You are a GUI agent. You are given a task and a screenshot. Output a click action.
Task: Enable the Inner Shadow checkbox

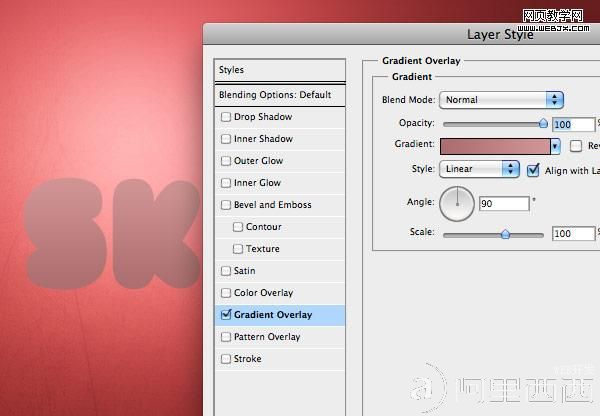coord(226,139)
